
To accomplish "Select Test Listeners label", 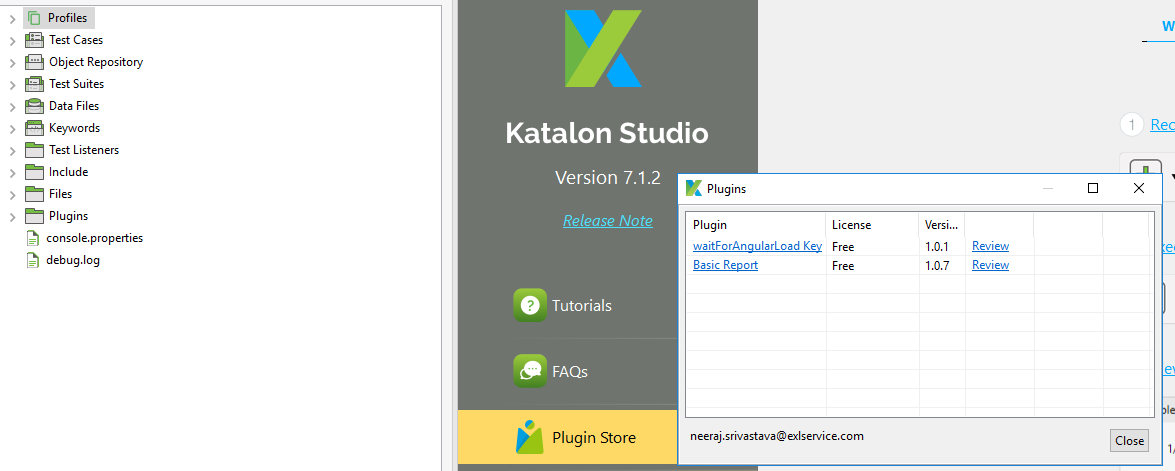I will (84, 150).
